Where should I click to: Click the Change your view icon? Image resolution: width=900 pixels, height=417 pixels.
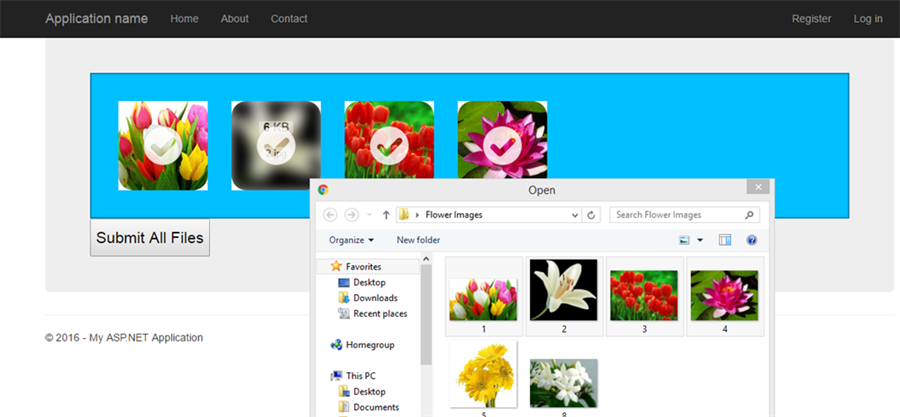(684, 240)
